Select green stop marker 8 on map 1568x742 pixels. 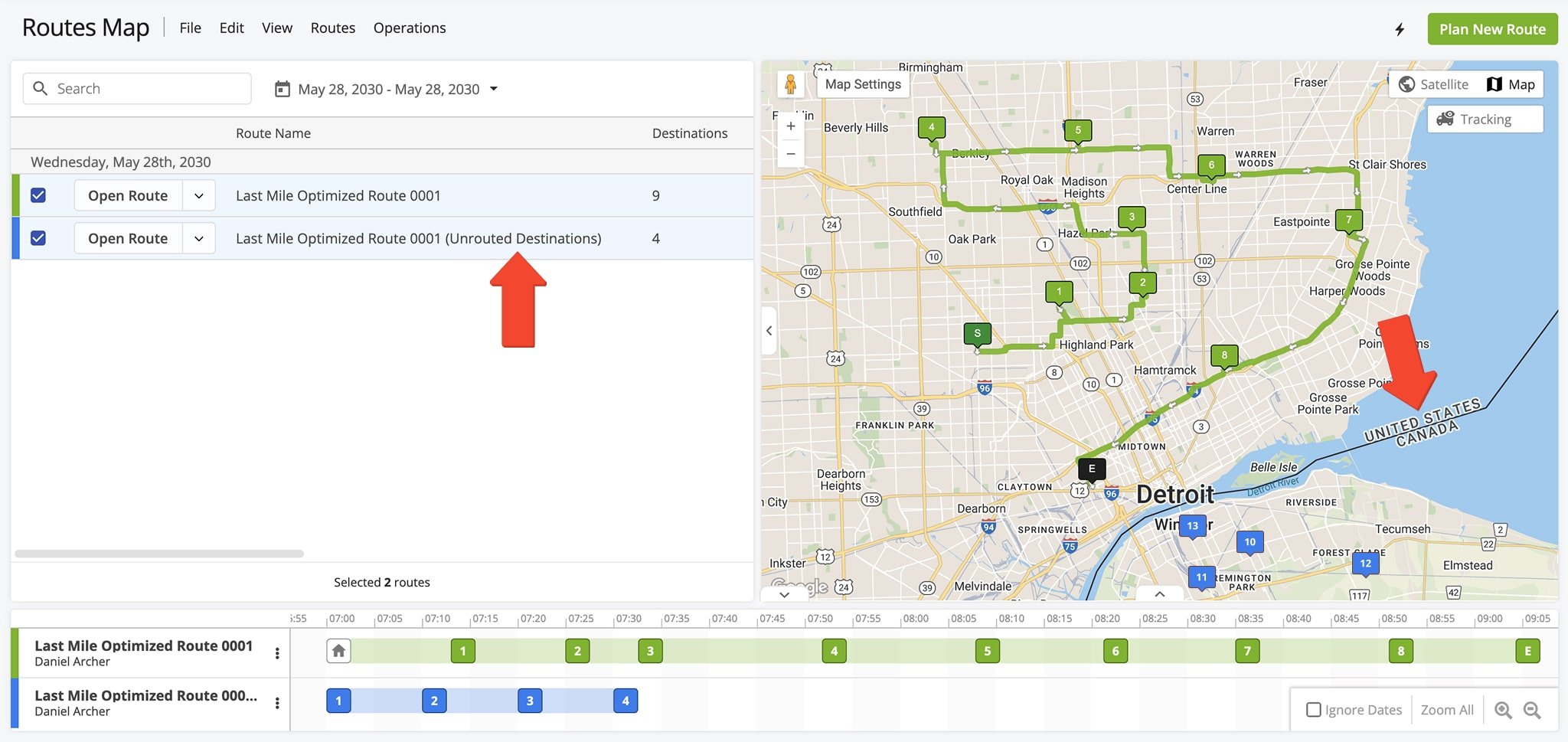point(1224,355)
